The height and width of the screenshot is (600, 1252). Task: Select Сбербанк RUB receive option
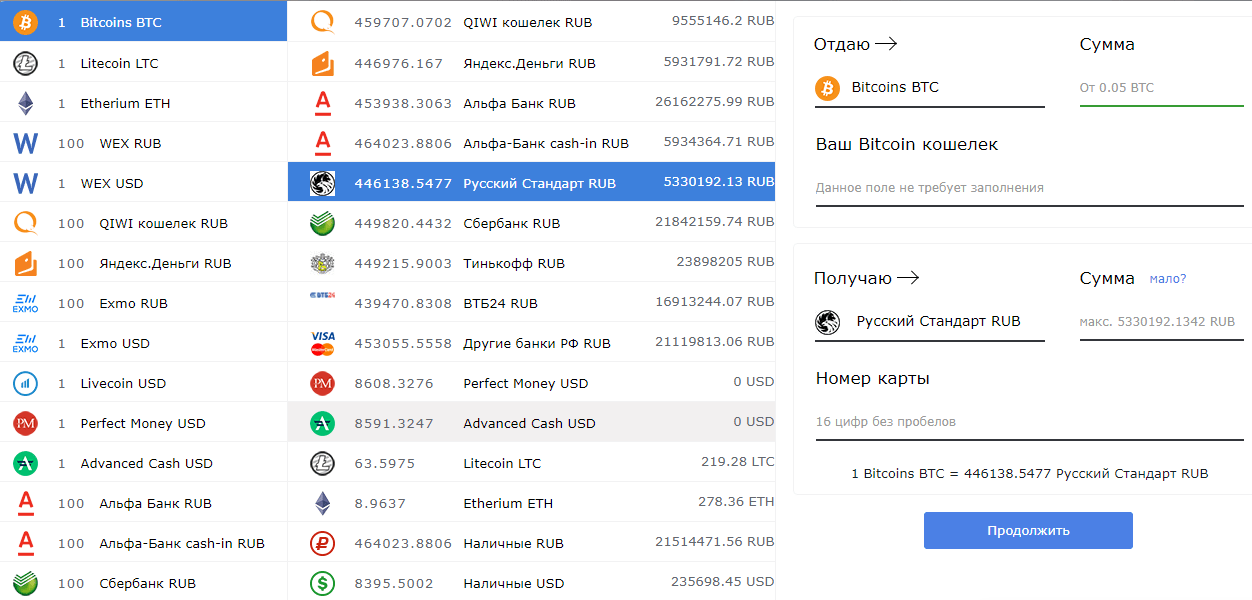pos(531,223)
